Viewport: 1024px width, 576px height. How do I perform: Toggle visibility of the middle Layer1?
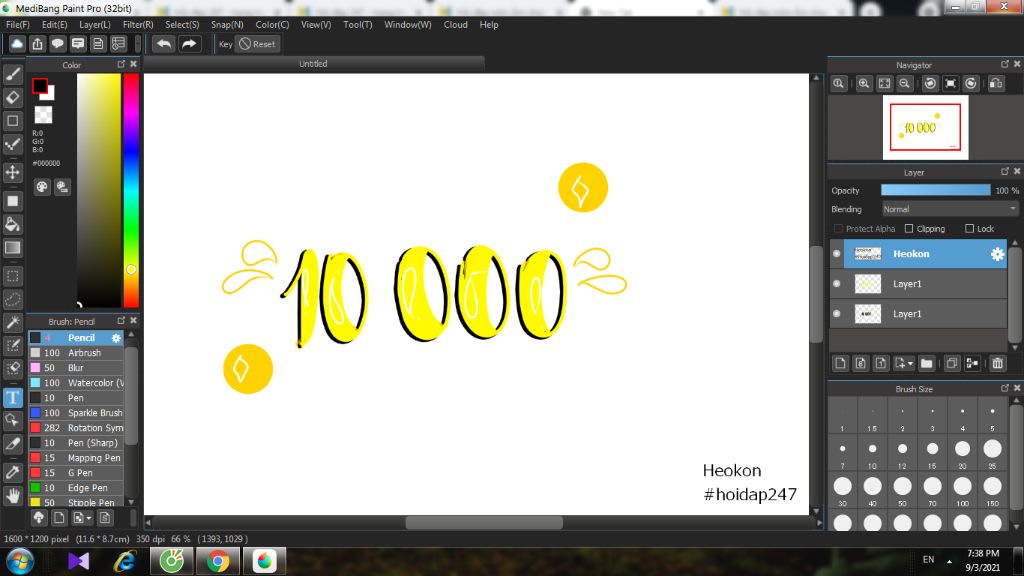click(x=837, y=283)
